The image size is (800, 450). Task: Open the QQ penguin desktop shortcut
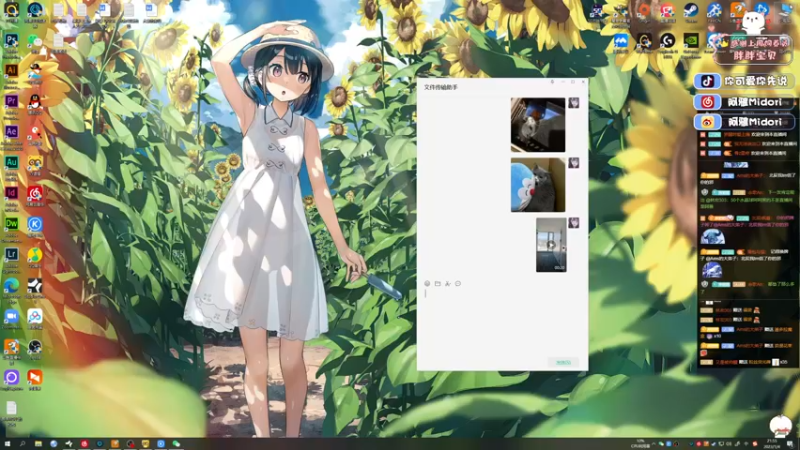point(35,102)
